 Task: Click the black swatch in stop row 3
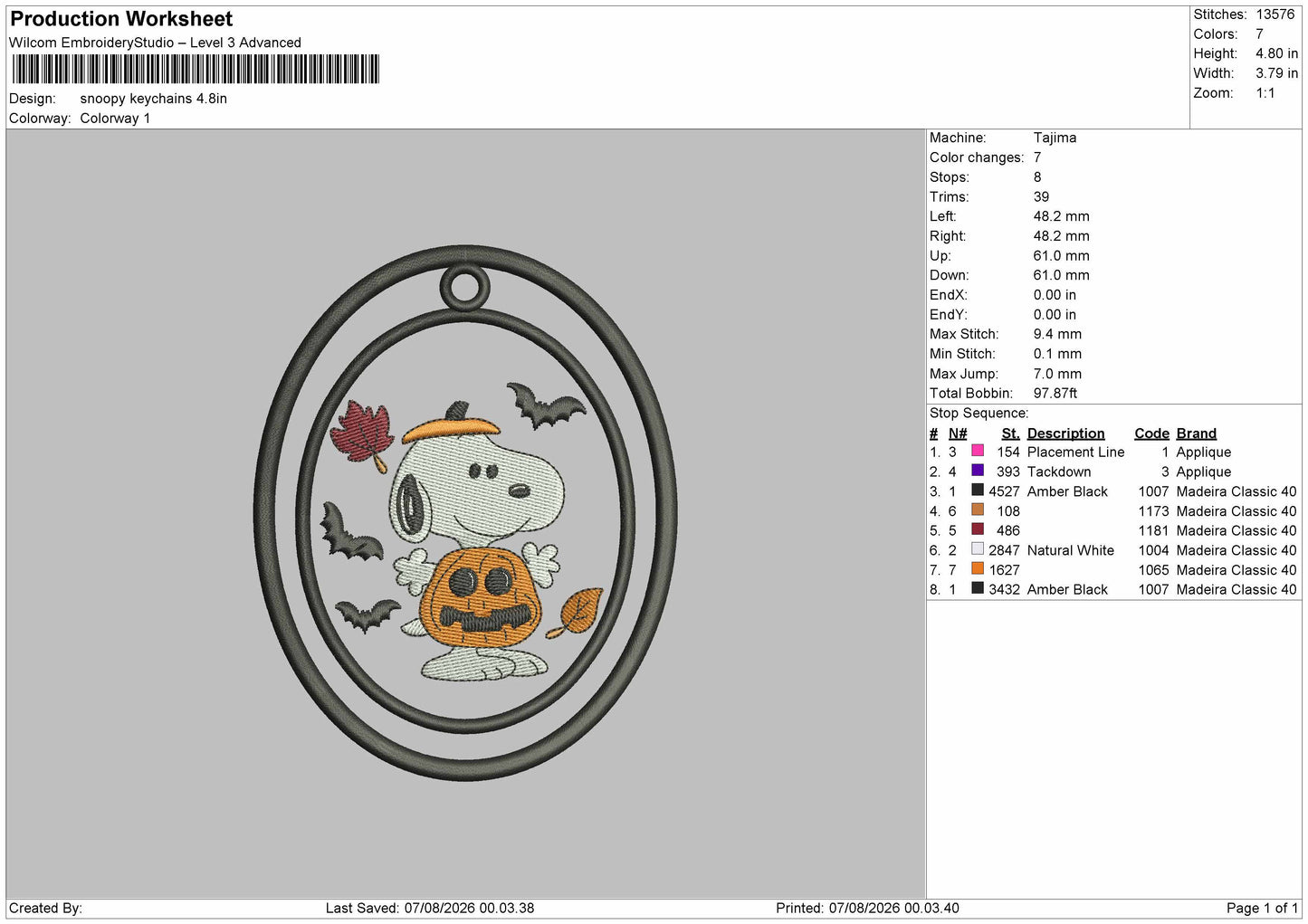point(978,490)
